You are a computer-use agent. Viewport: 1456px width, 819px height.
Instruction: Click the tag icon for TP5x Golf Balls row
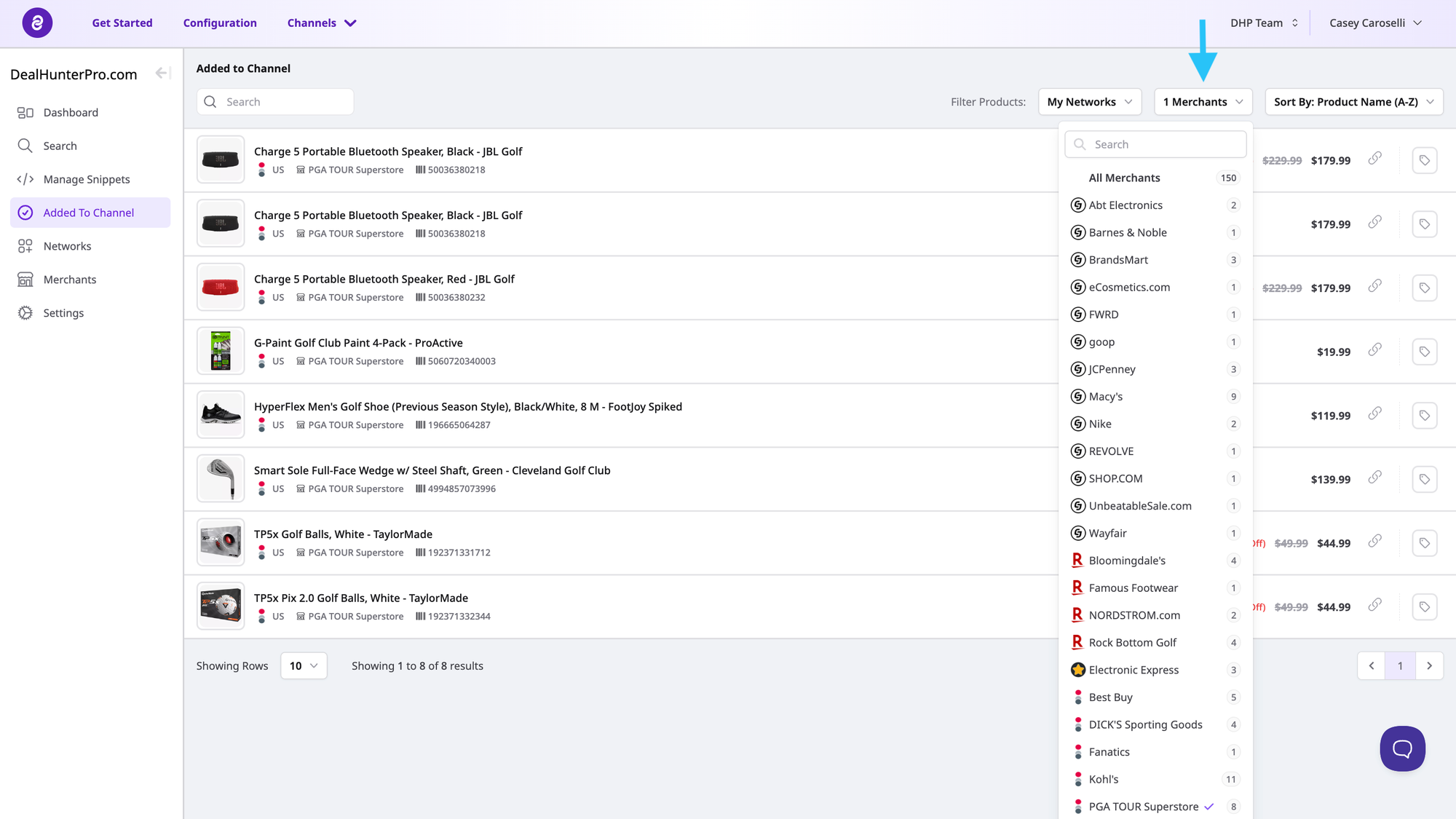click(1425, 543)
